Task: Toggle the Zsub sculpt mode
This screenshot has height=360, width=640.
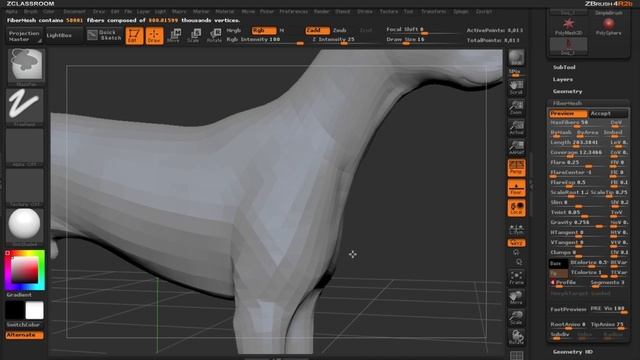Action: click(x=340, y=31)
